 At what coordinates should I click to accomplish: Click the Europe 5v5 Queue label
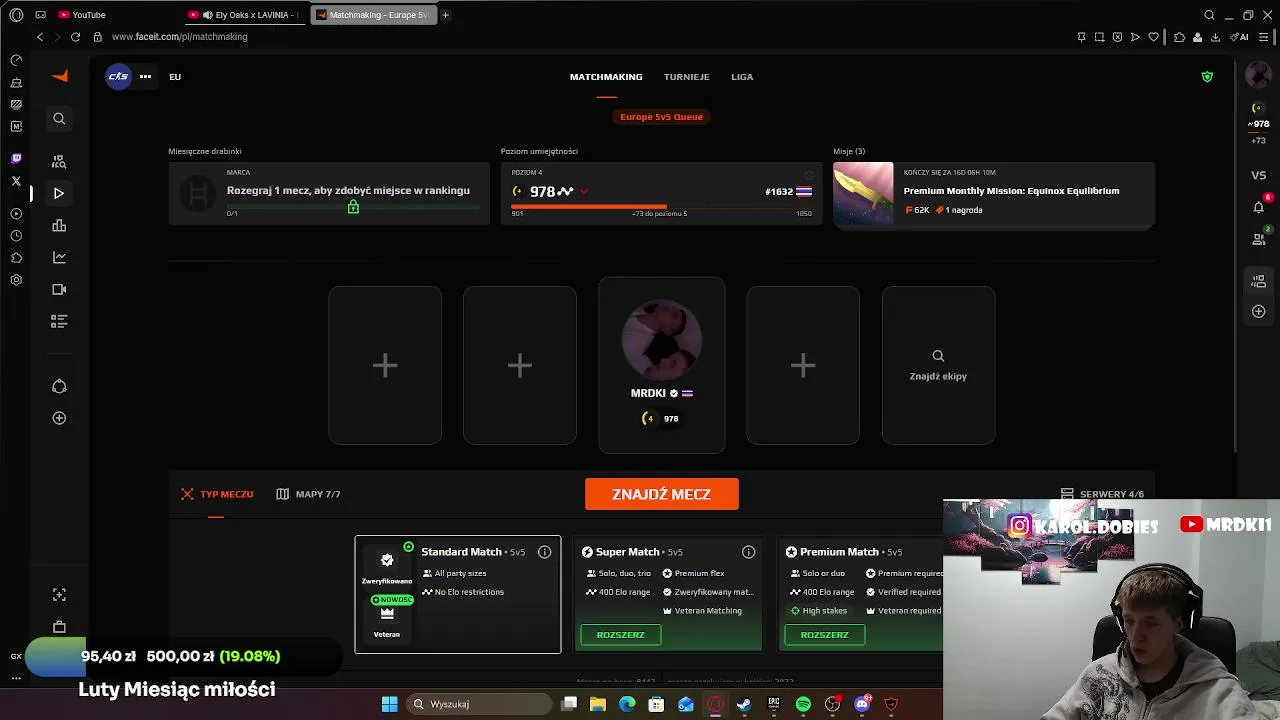click(x=661, y=117)
